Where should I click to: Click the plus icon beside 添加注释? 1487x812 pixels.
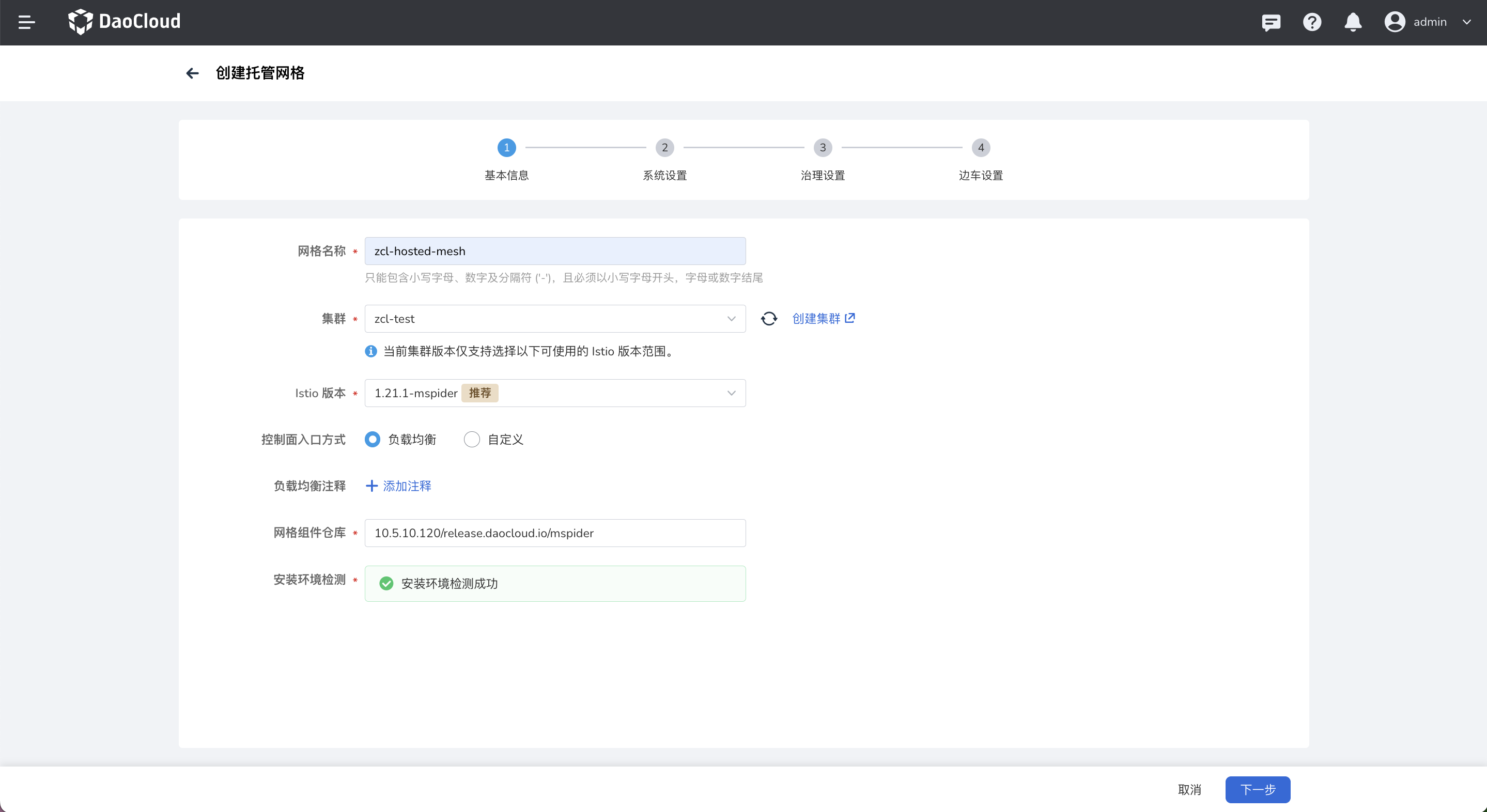[x=372, y=486]
